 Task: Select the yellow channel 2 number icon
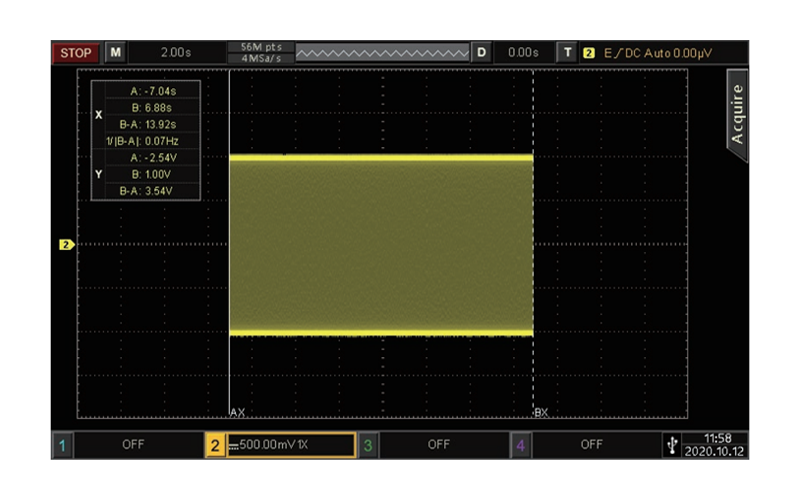215,445
